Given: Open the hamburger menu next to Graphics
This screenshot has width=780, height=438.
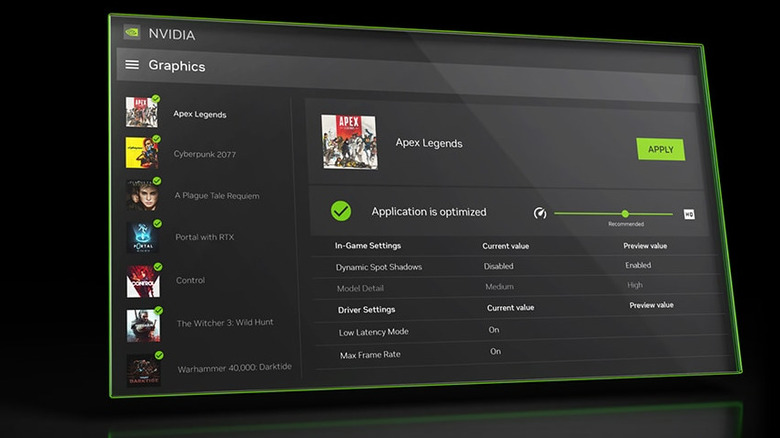Looking at the screenshot, I should 132,65.
